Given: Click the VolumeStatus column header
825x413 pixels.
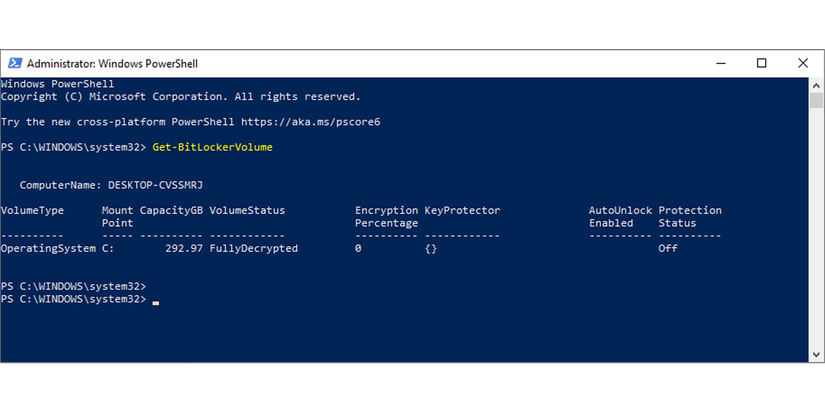Looking at the screenshot, I should coord(247,211).
